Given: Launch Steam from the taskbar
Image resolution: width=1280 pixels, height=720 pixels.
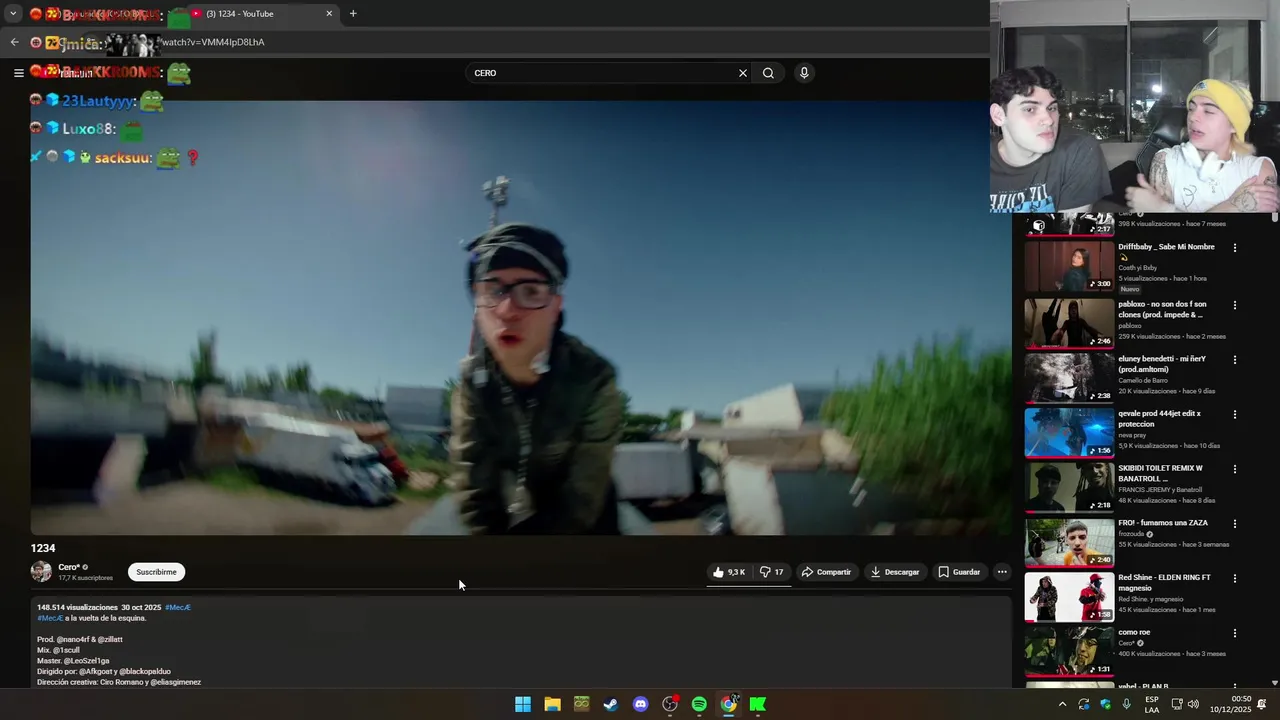Looking at the screenshot, I should click(x=611, y=704).
